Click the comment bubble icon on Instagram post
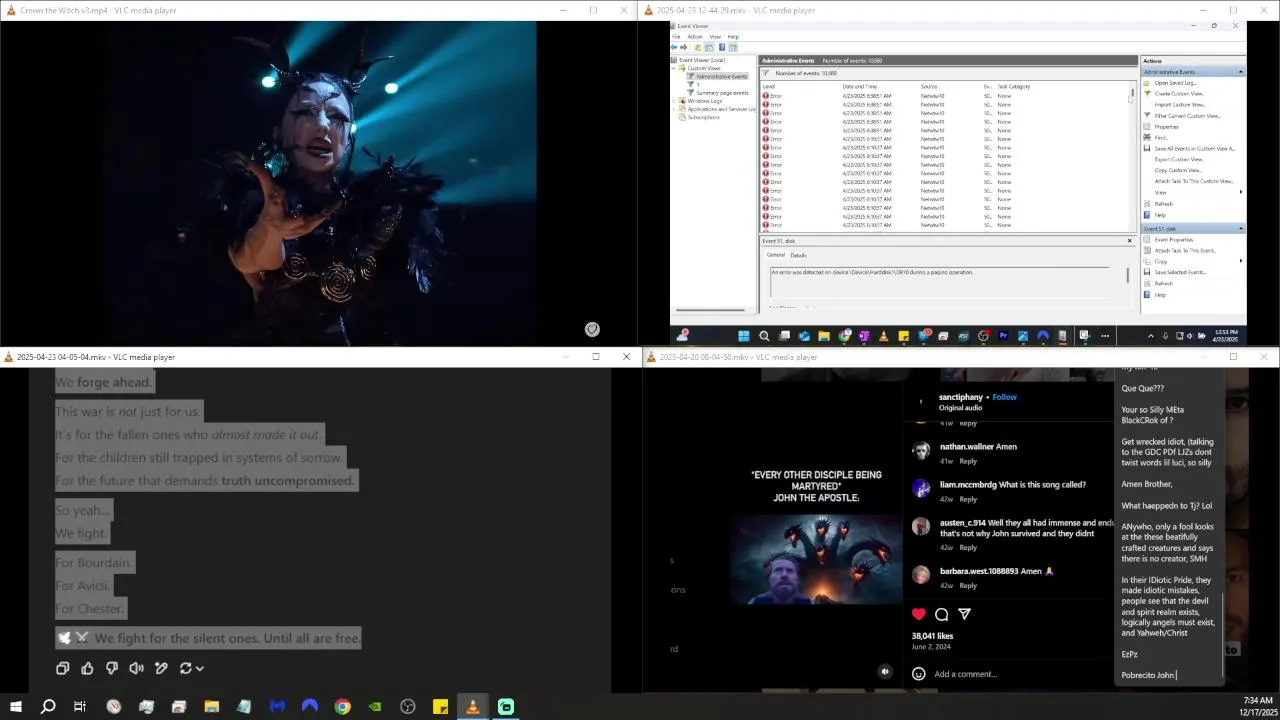 941,614
